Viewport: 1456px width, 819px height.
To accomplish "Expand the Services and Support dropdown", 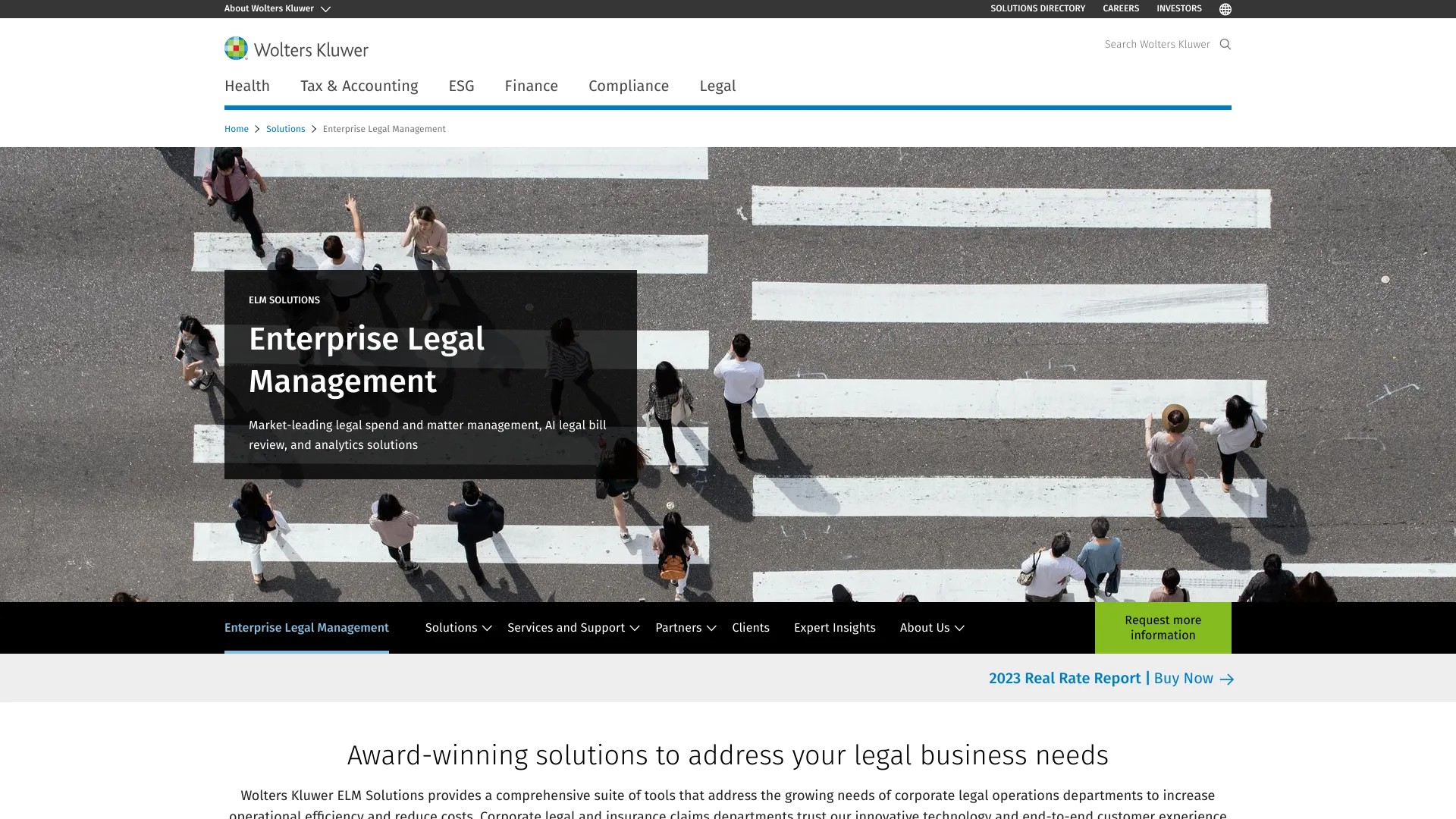I will (634, 628).
